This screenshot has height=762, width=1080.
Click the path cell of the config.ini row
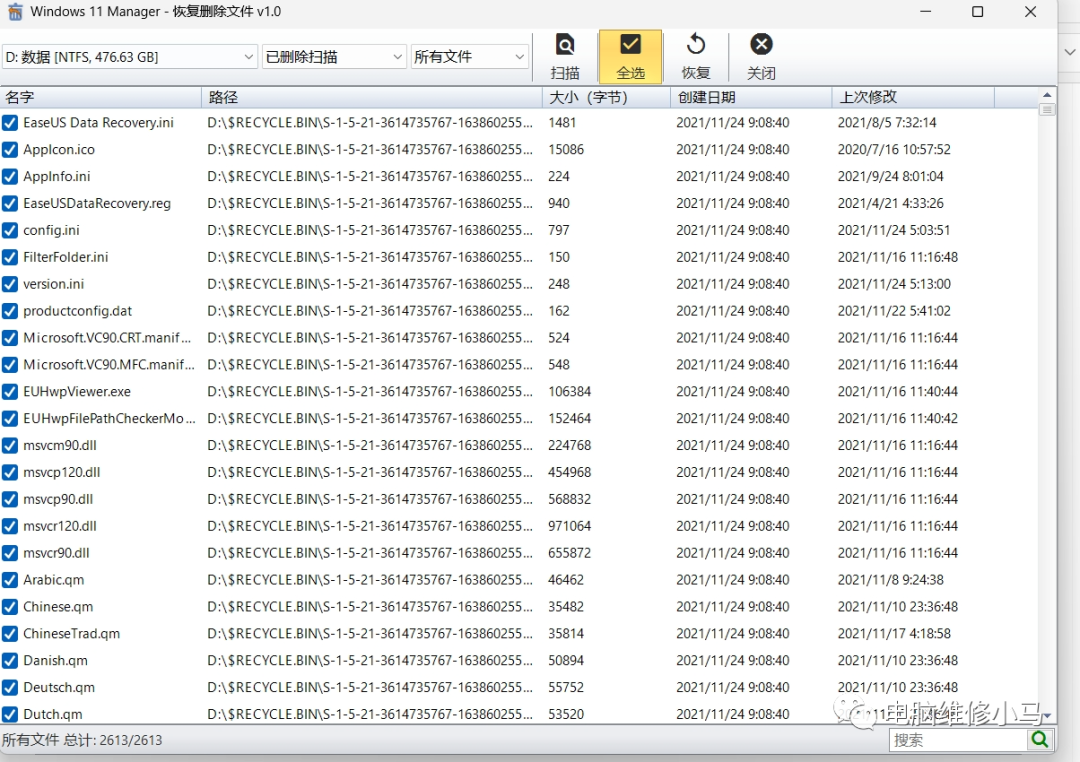click(370, 230)
